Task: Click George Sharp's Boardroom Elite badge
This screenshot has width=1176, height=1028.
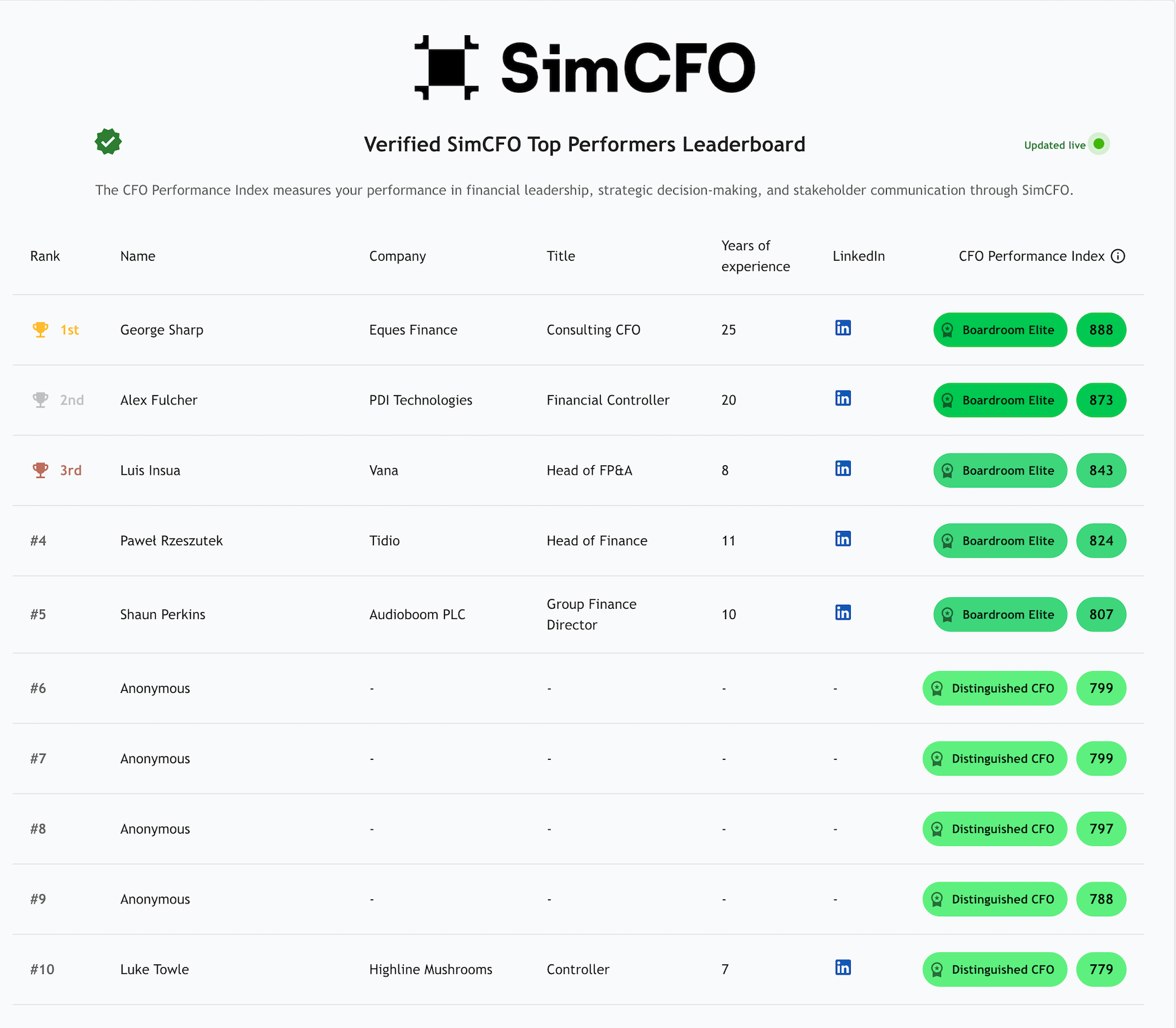Action: tap(1000, 330)
